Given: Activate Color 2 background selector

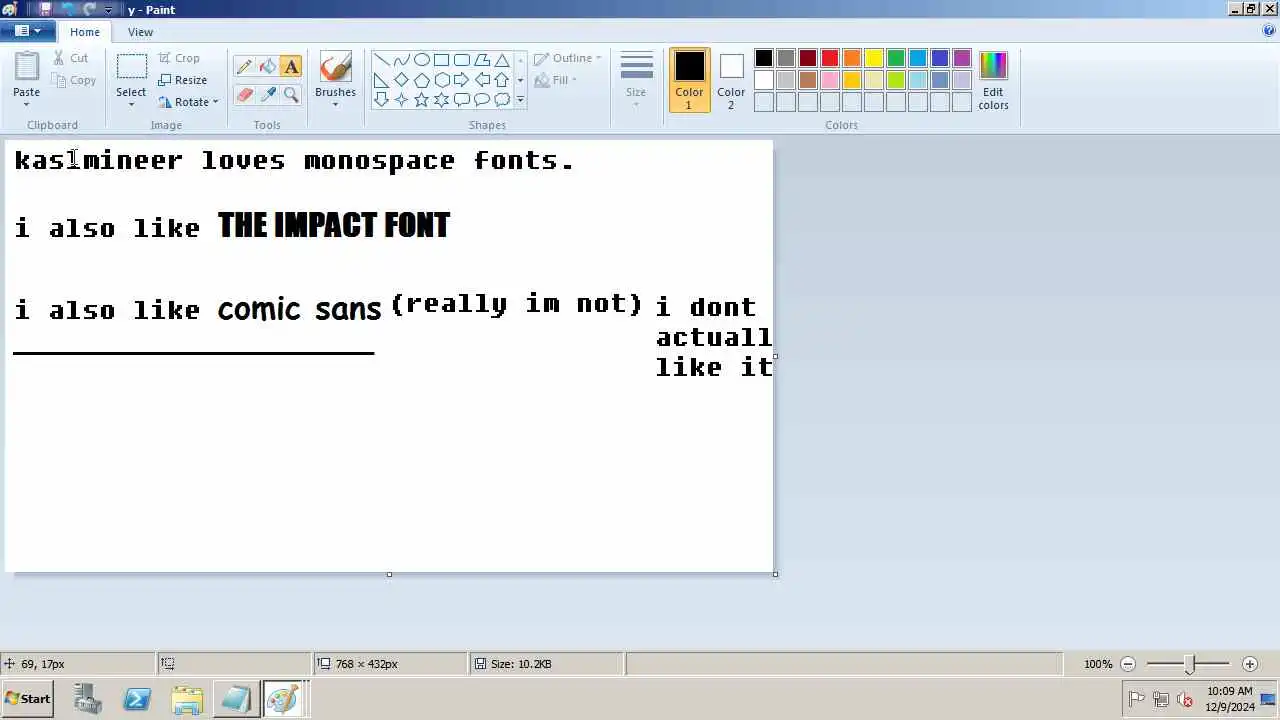Looking at the screenshot, I should [x=731, y=80].
